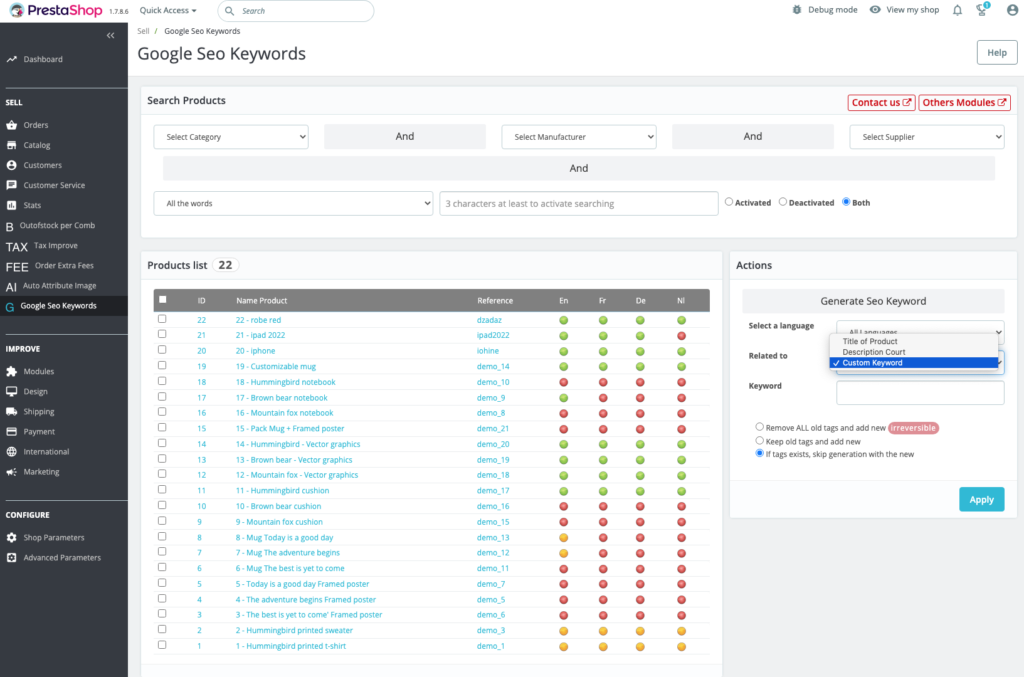The image size is (1024, 677).
Task: Collapse the sidebar with double-chevron icon
Action: tap(110, 35)
